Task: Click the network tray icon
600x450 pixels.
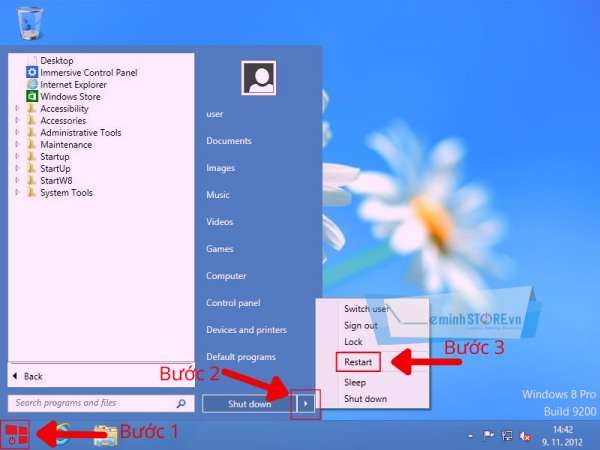Action: pos(507,435)
